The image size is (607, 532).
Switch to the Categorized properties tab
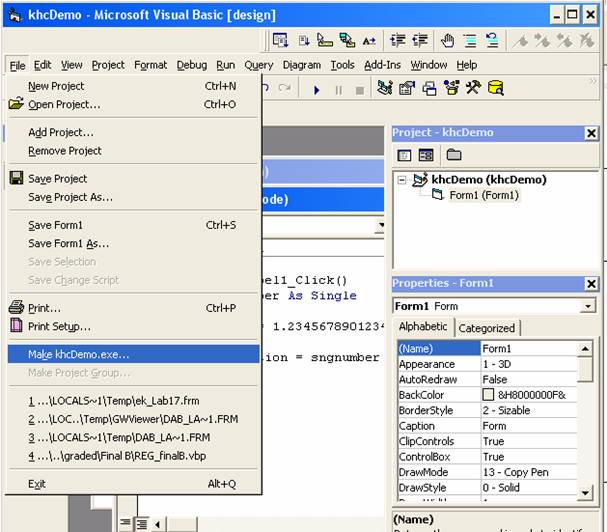(487, 328)
